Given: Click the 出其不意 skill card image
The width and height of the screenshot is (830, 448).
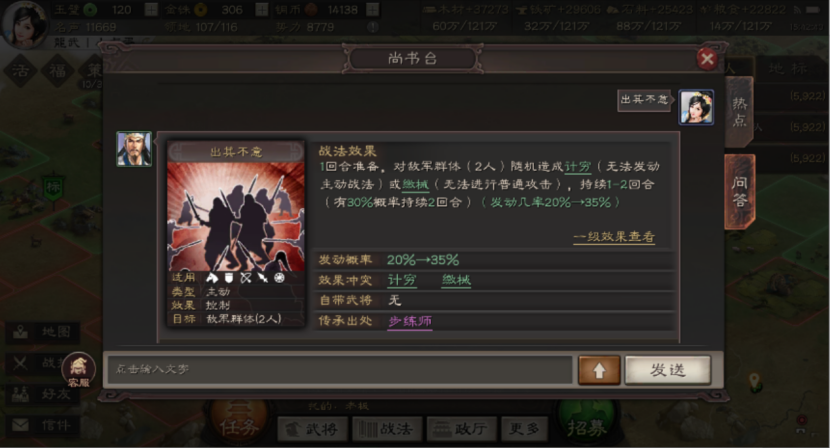Looking at the screenshot, I should (236, 216).
